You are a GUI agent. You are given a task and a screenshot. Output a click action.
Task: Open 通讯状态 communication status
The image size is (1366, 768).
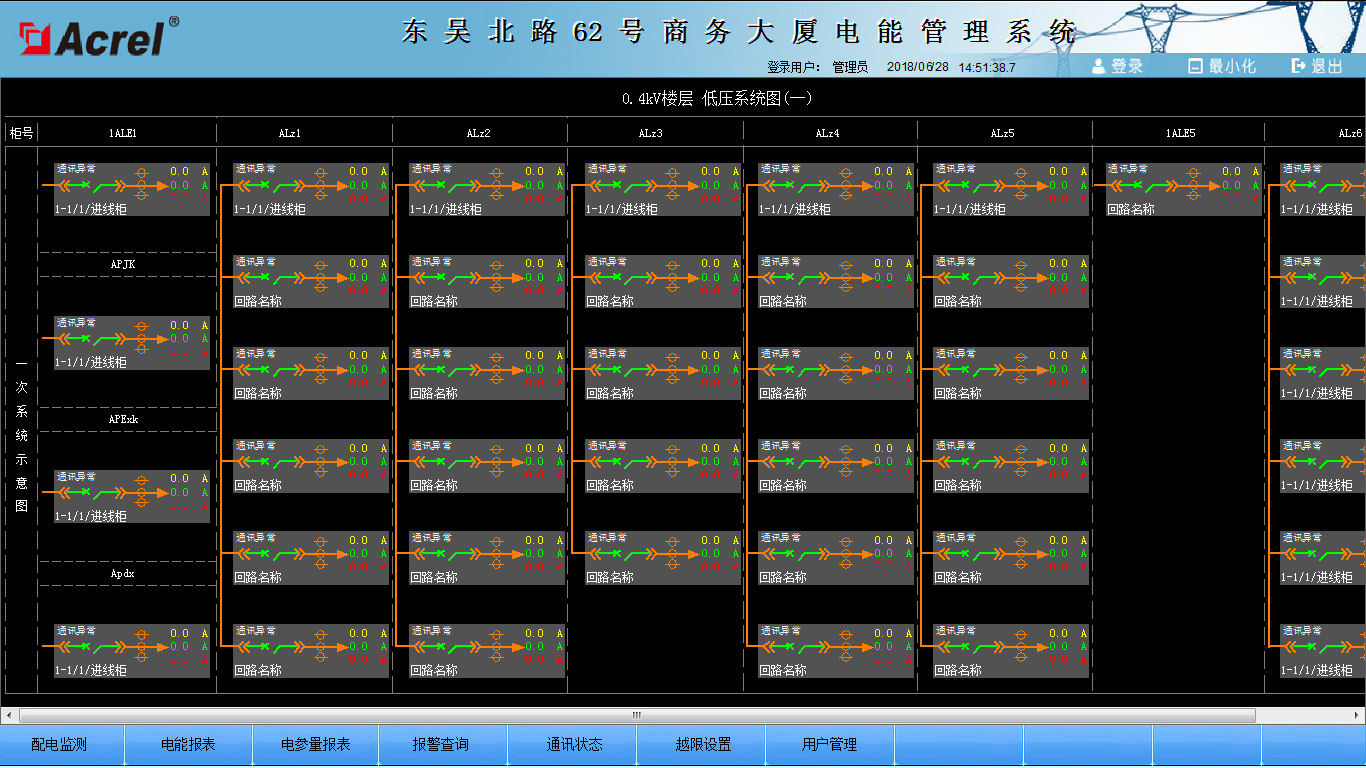coord(574,745)
